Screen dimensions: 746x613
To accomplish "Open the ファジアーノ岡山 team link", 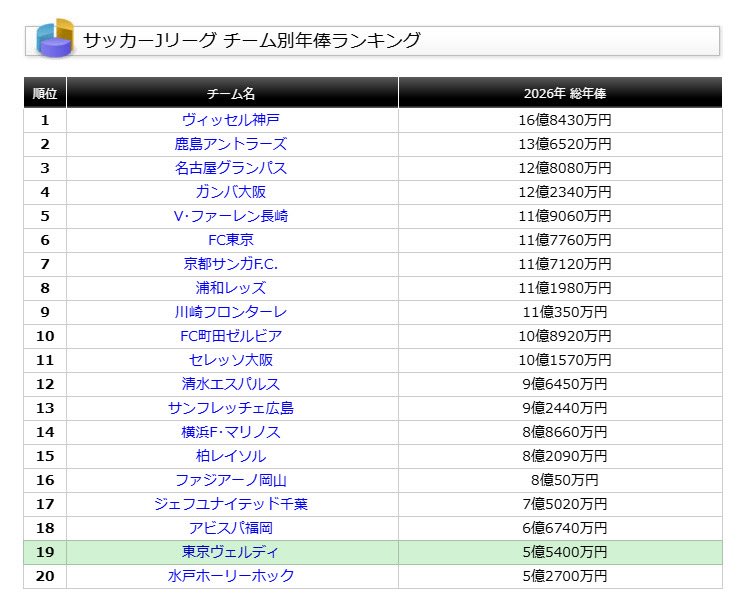I will tap(231, 480).
